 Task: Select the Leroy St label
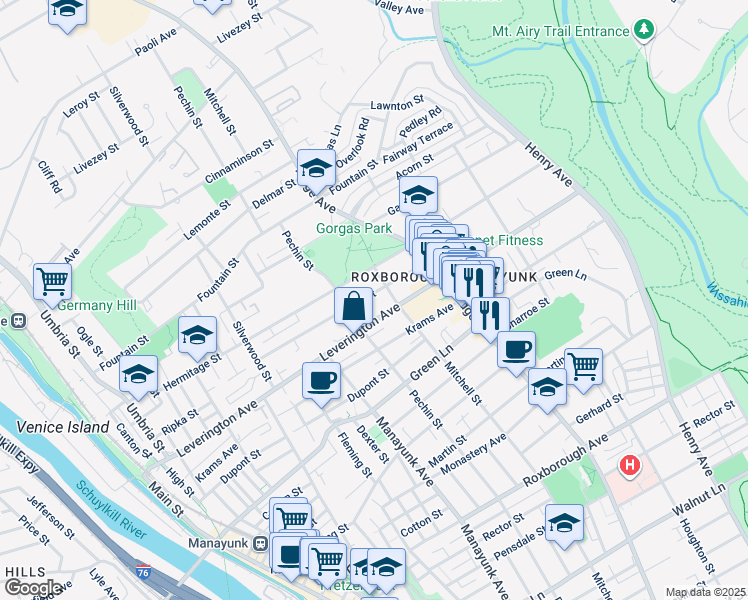pos(81,104)
